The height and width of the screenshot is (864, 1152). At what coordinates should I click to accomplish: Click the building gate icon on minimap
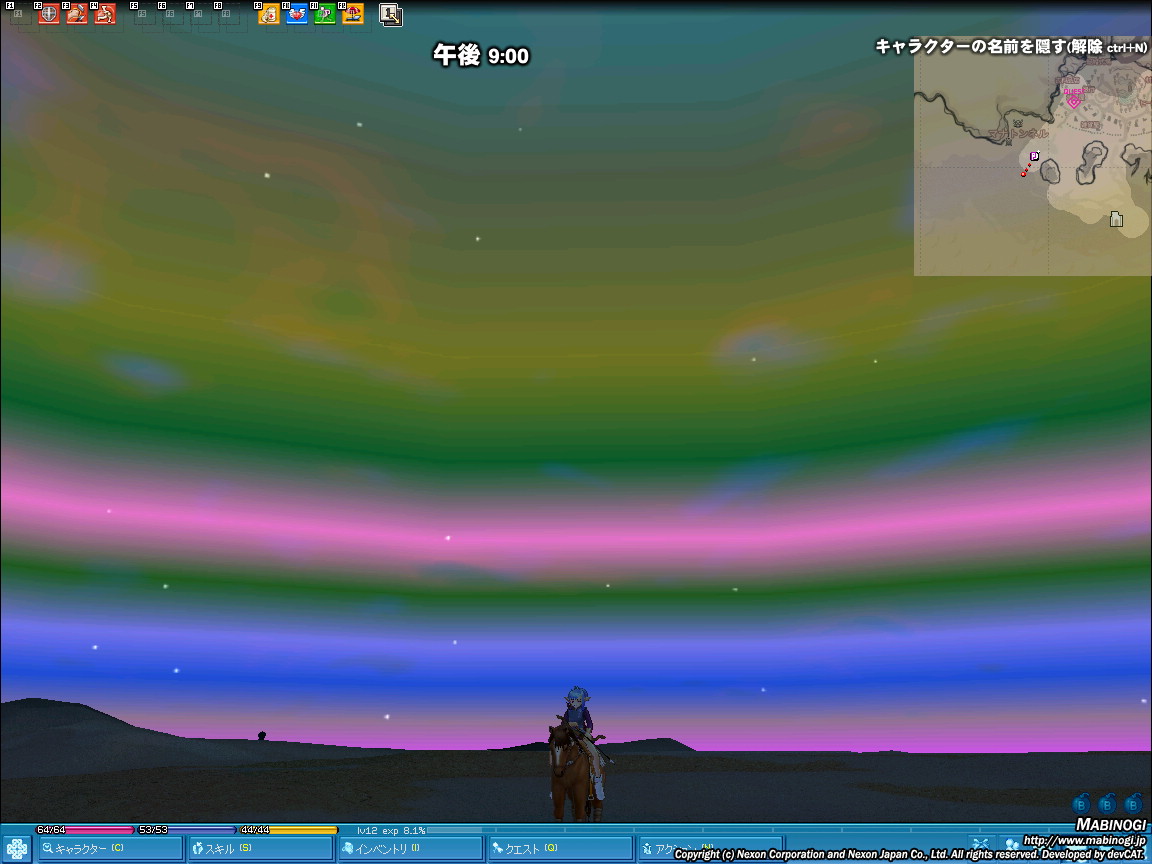coord(1116,219)
